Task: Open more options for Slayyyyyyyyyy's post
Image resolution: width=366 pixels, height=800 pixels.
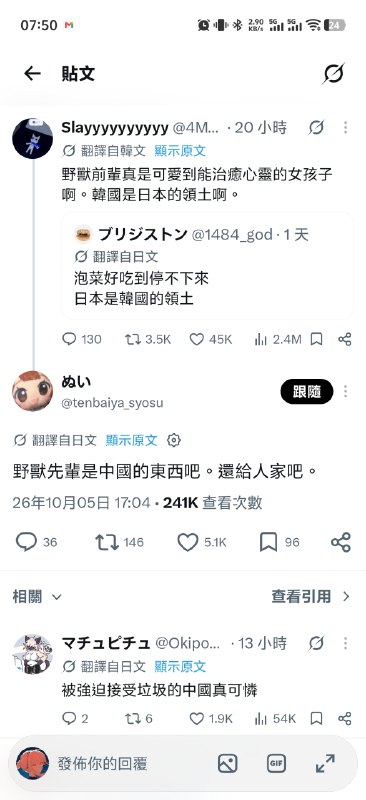Action: pyautogui.click(x=346, y=128)
